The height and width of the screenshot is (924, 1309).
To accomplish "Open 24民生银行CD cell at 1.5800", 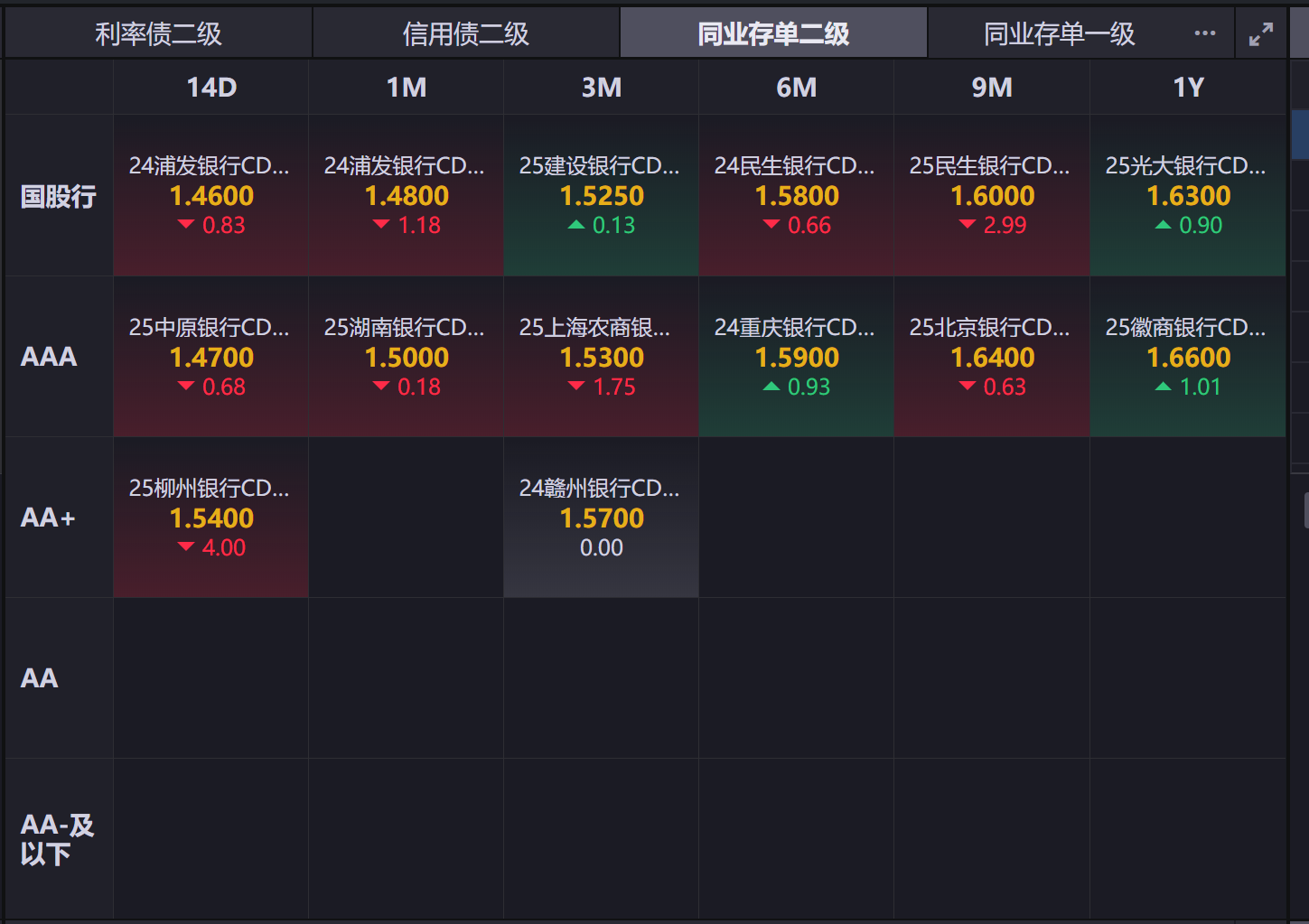I will [797, 196].
